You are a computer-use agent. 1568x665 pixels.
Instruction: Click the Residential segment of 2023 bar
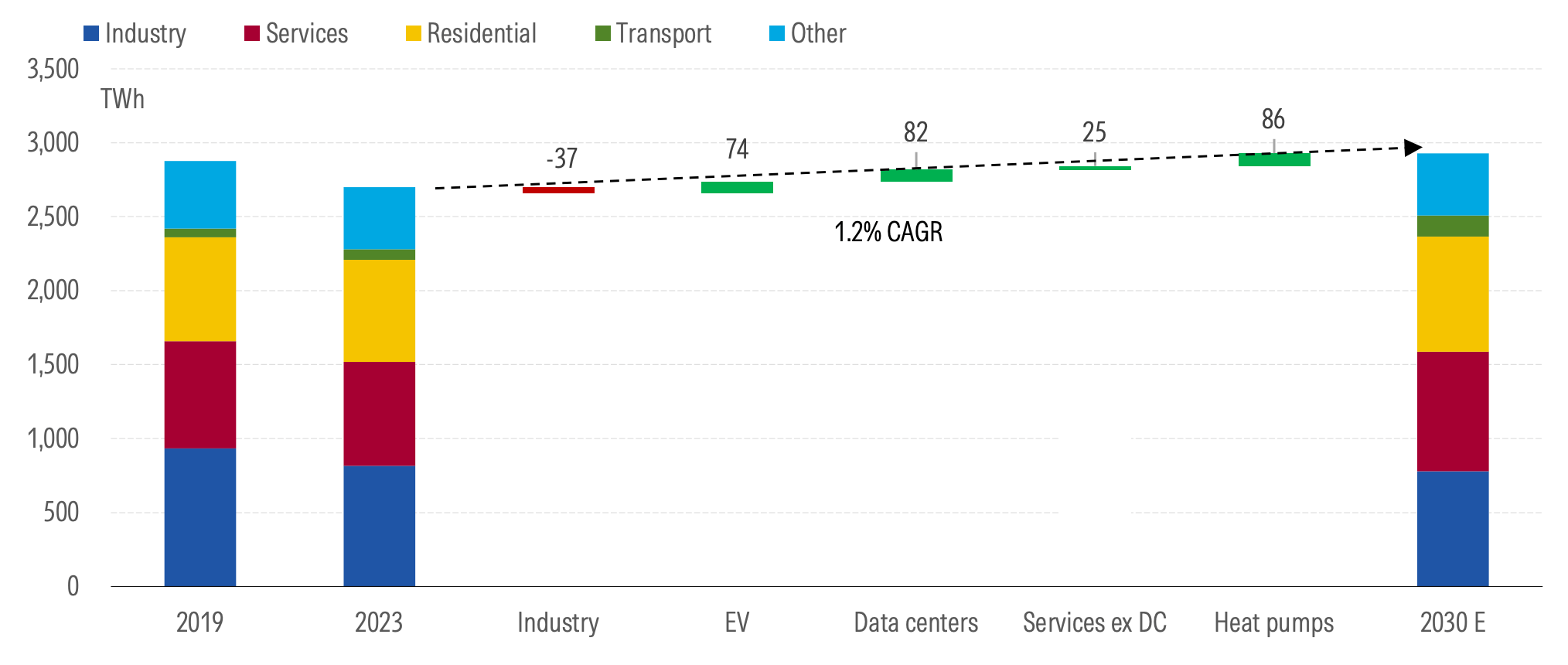(x=379, y=311)
